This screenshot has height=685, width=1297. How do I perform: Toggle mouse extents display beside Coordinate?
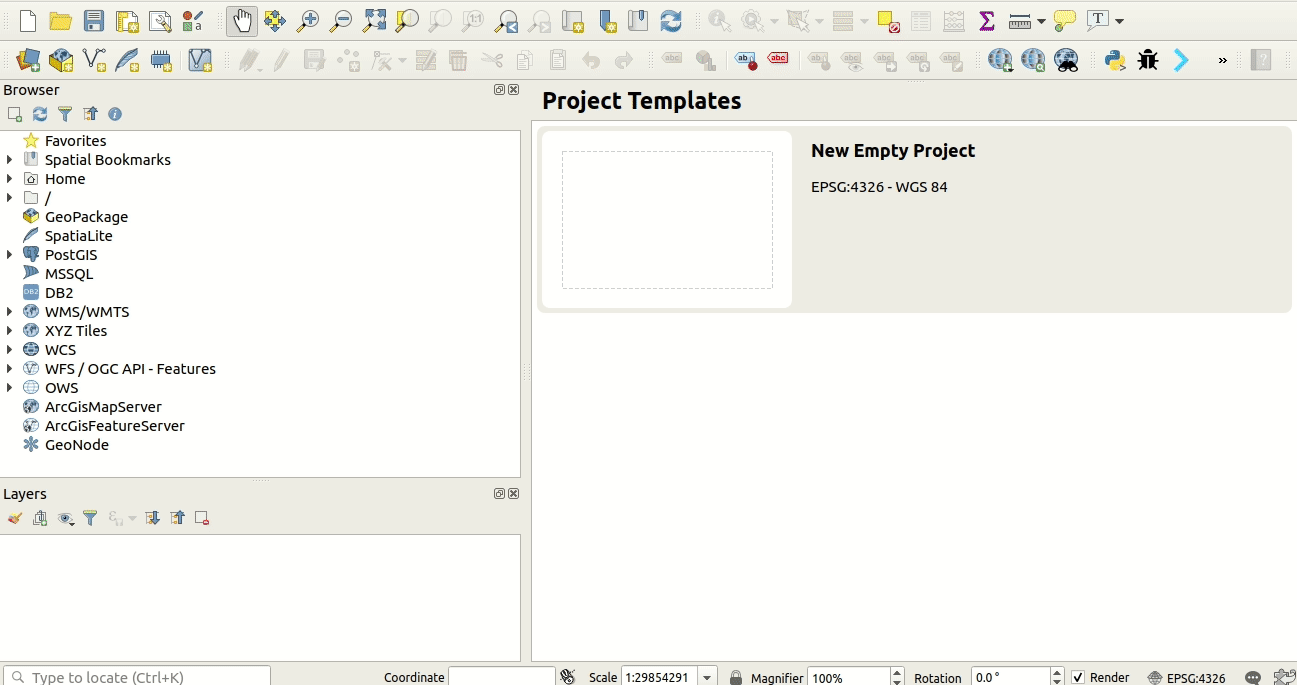(x=568, y=677)
